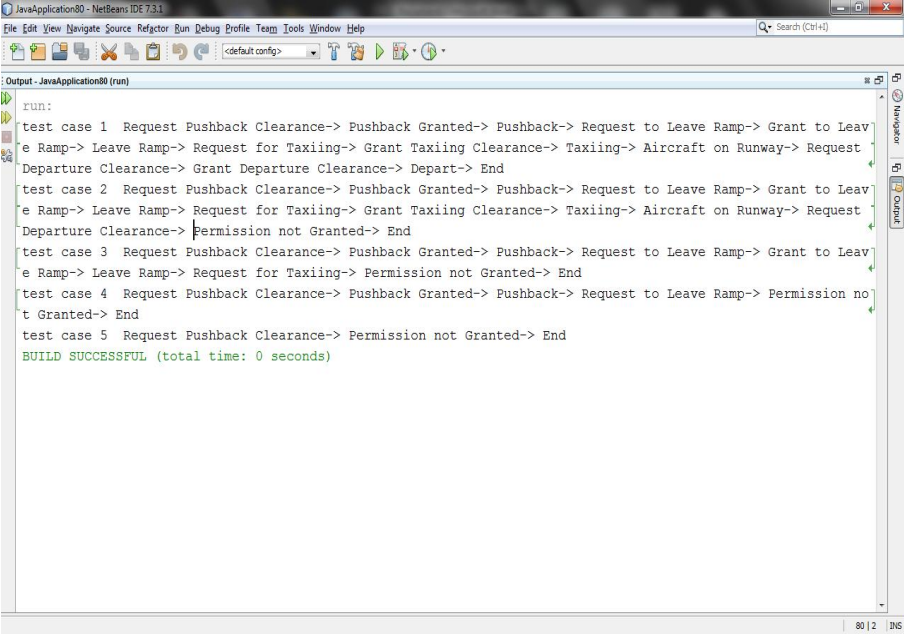Re-run with different parameters in Output sidebar

tap(6, 118)
